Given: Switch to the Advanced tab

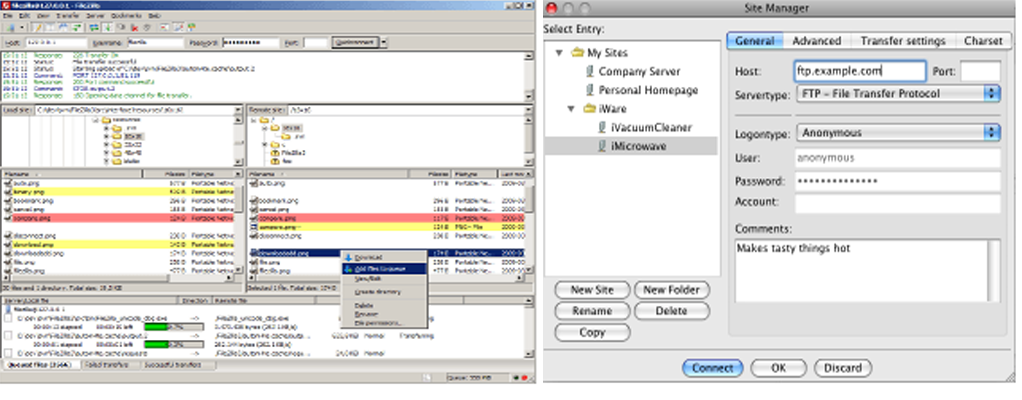Looking at the screenshot, I should 816,41.
